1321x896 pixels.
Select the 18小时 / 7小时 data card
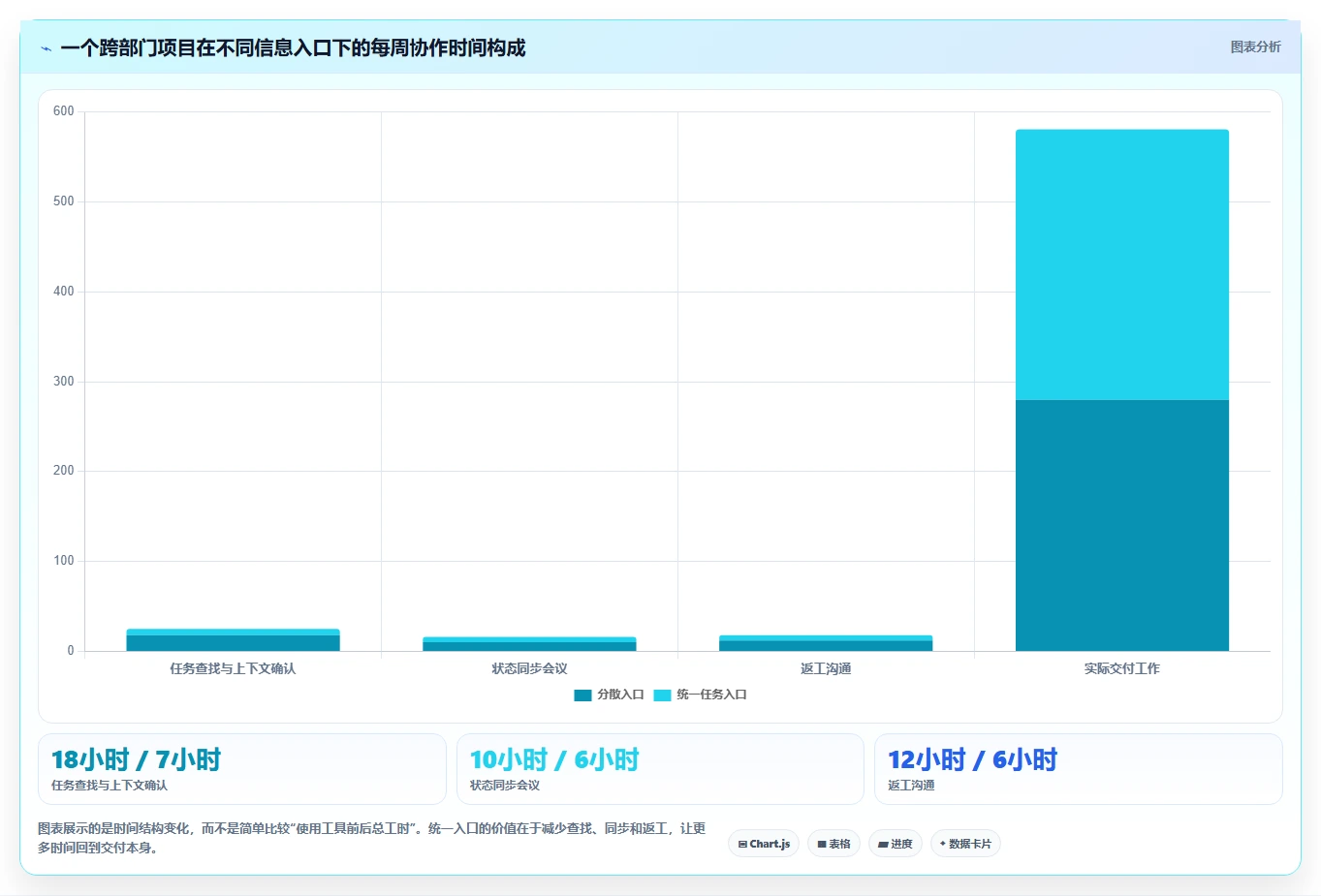(x=242, y=769)
